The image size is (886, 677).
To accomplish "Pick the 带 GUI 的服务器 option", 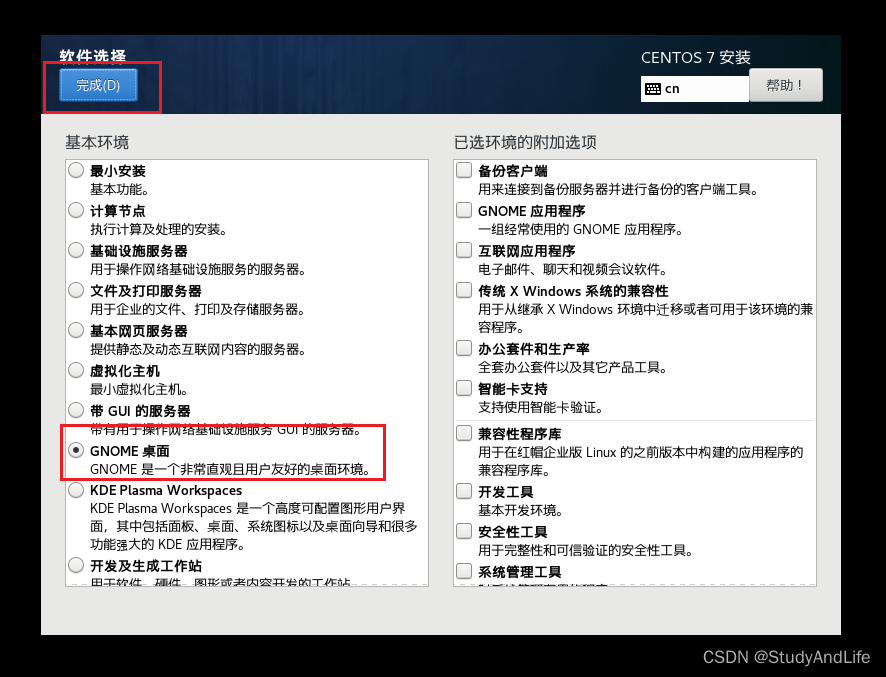I will click(76, 410).
